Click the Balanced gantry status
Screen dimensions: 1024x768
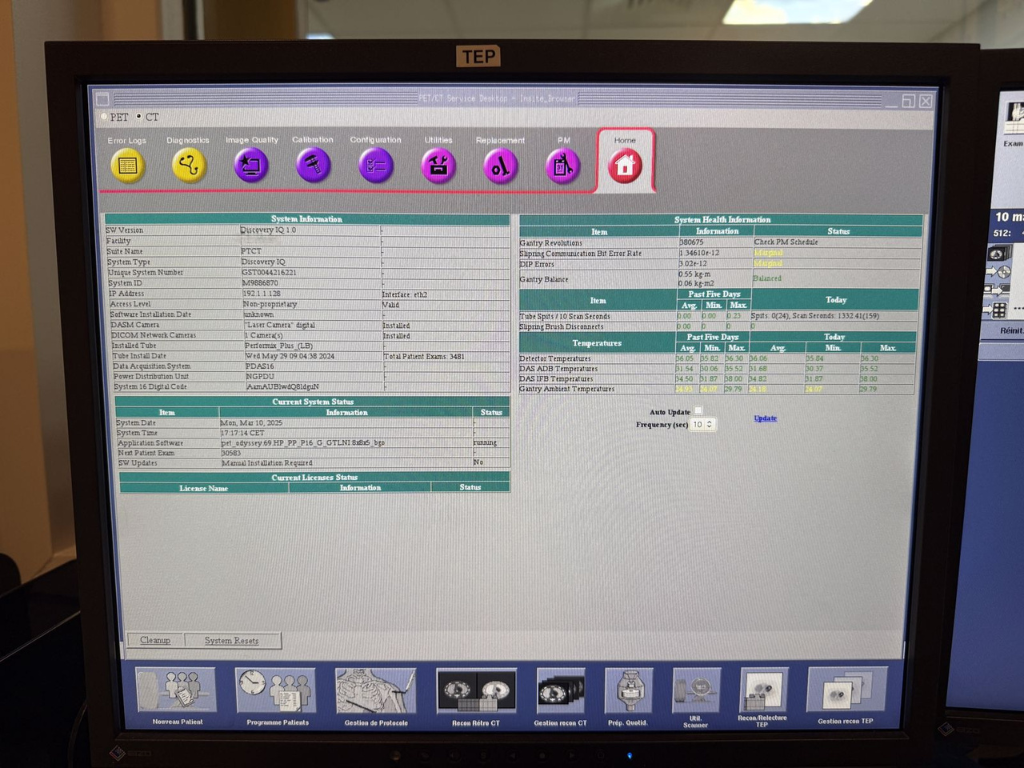click(767, 278)
